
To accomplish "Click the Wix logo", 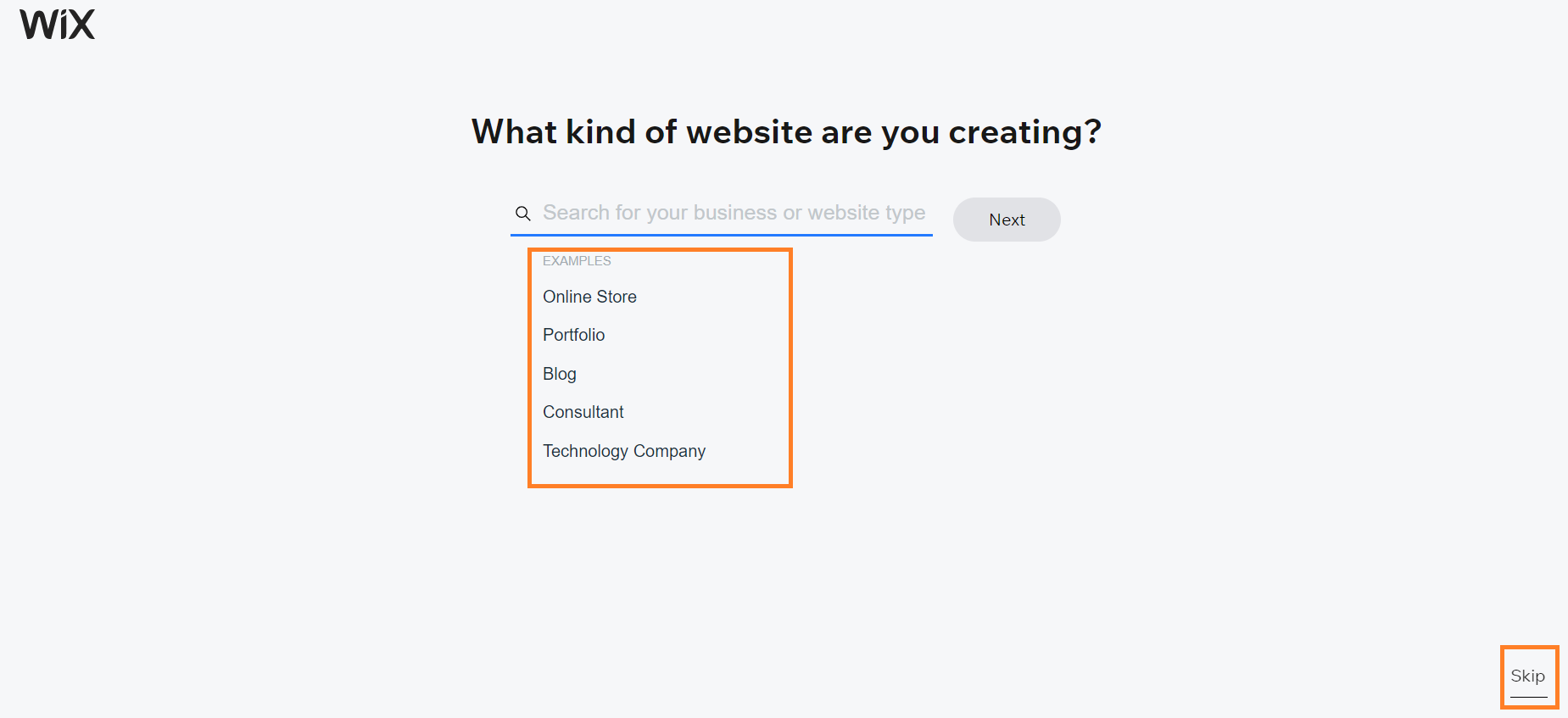I will 58,25.
